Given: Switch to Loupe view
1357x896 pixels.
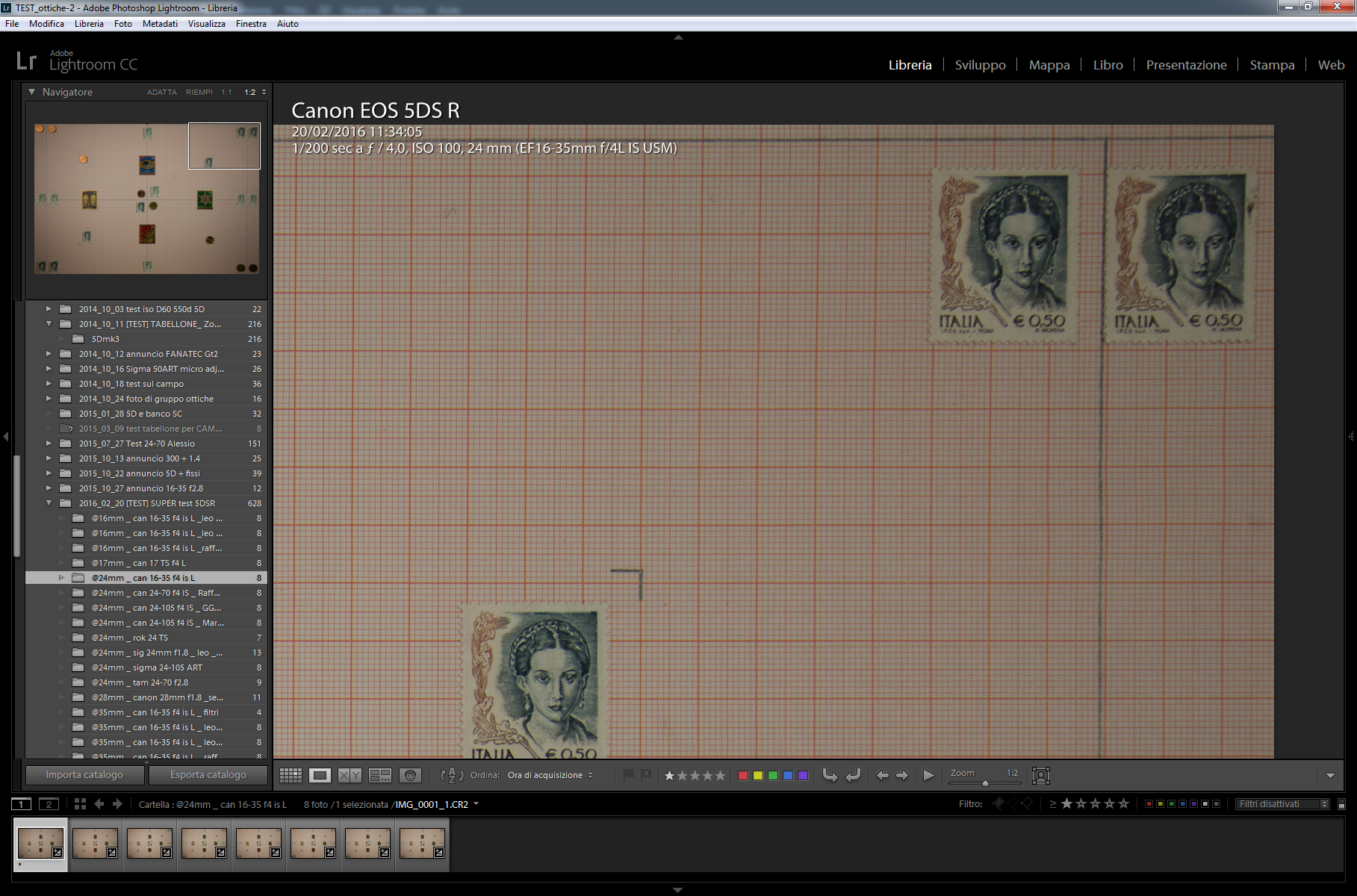Looking at the screenshot, I should pos(320,775).
